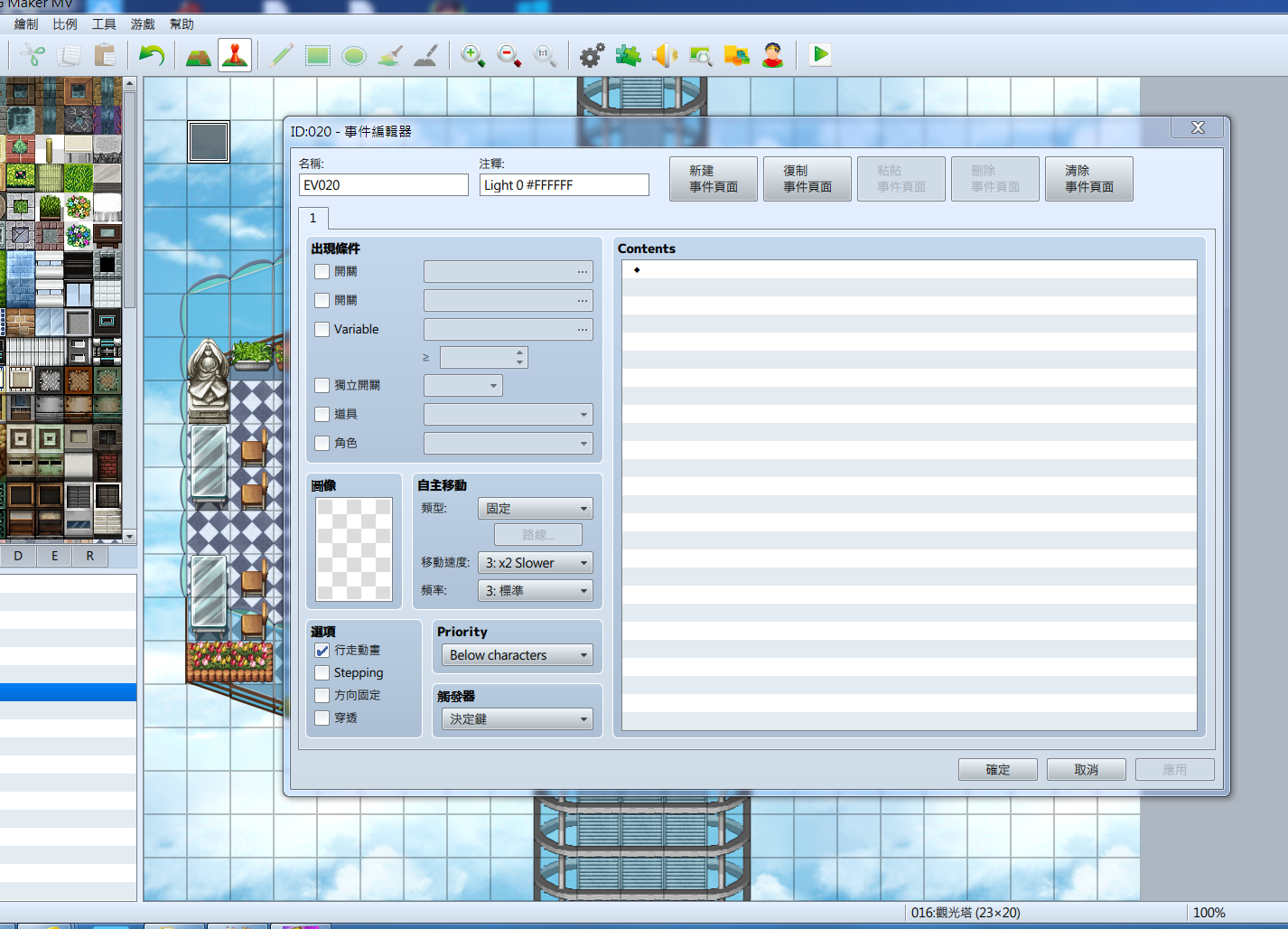
Task: Tick the 道具 condition checkbox
Action: click(322, 414)
